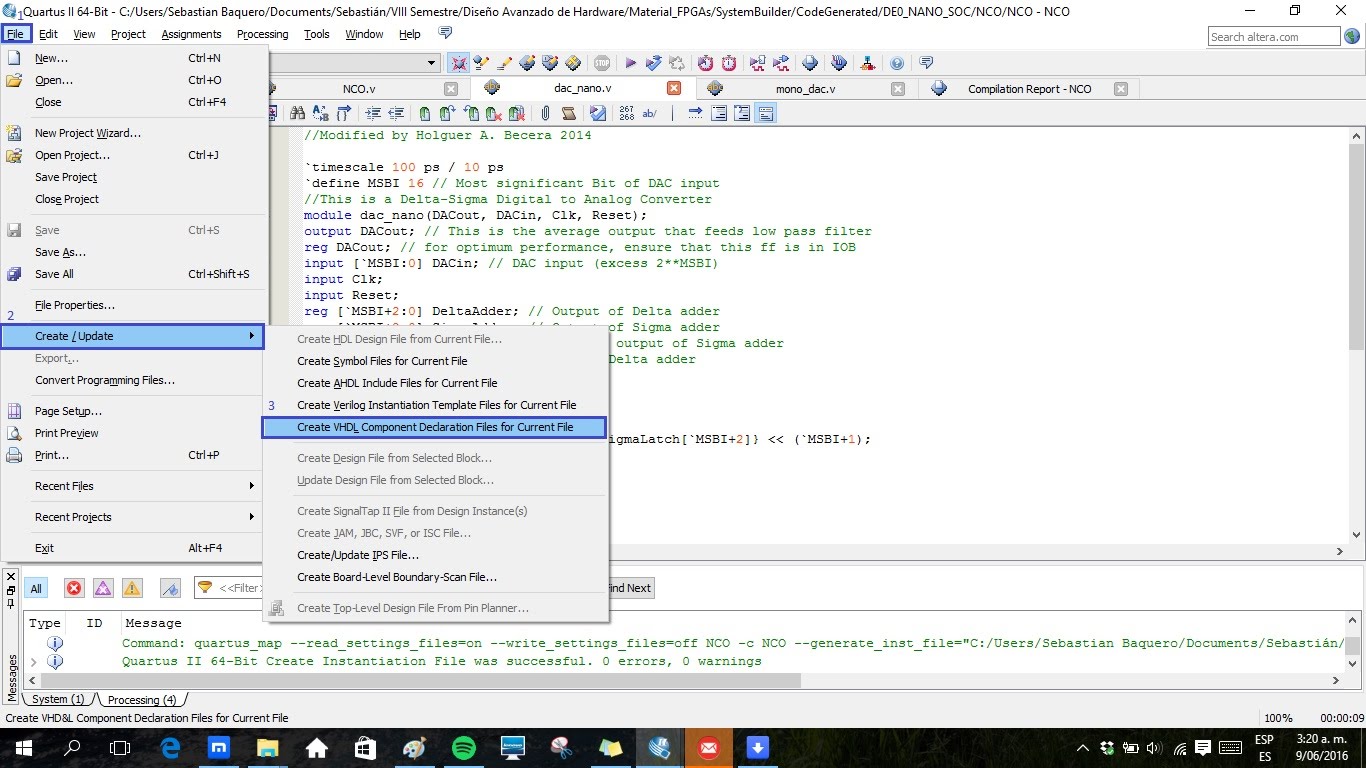Image resolution: width=1366 pixels, height=768 pixels.
Task: Click the Find Next button
Action: pos(630,588)
